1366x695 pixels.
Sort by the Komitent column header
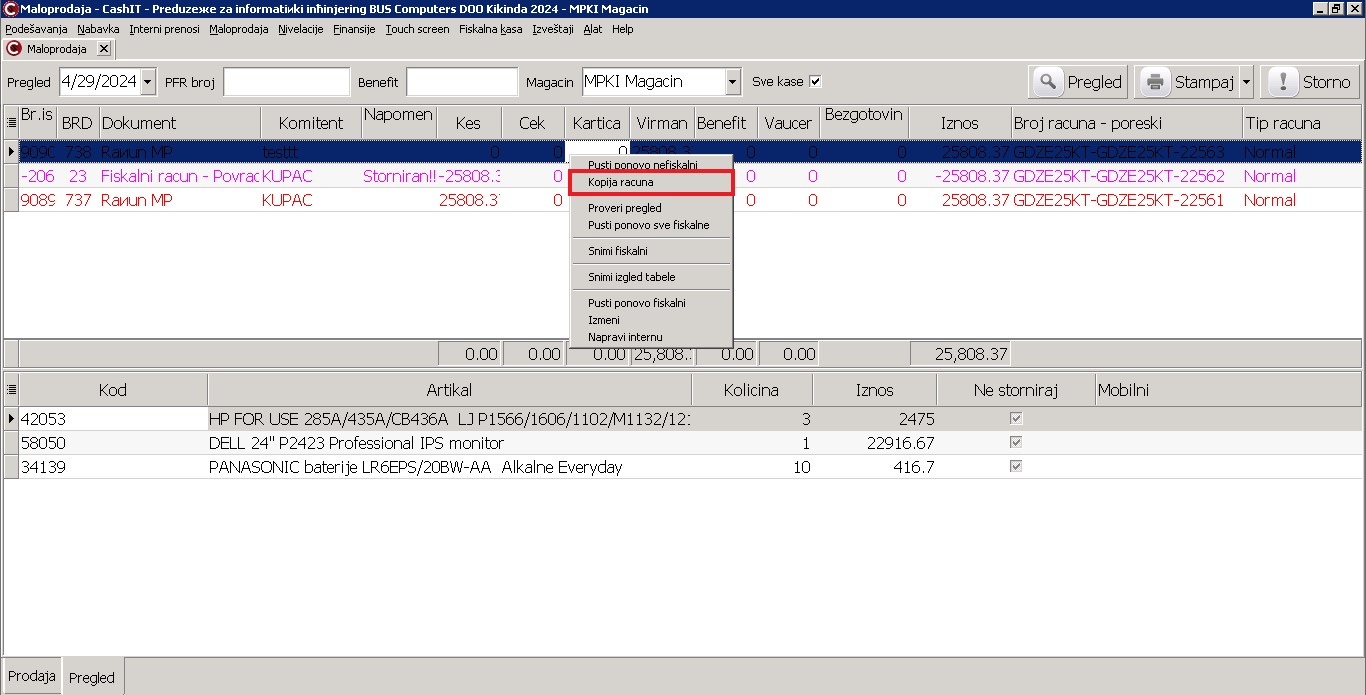coord(311,123)
